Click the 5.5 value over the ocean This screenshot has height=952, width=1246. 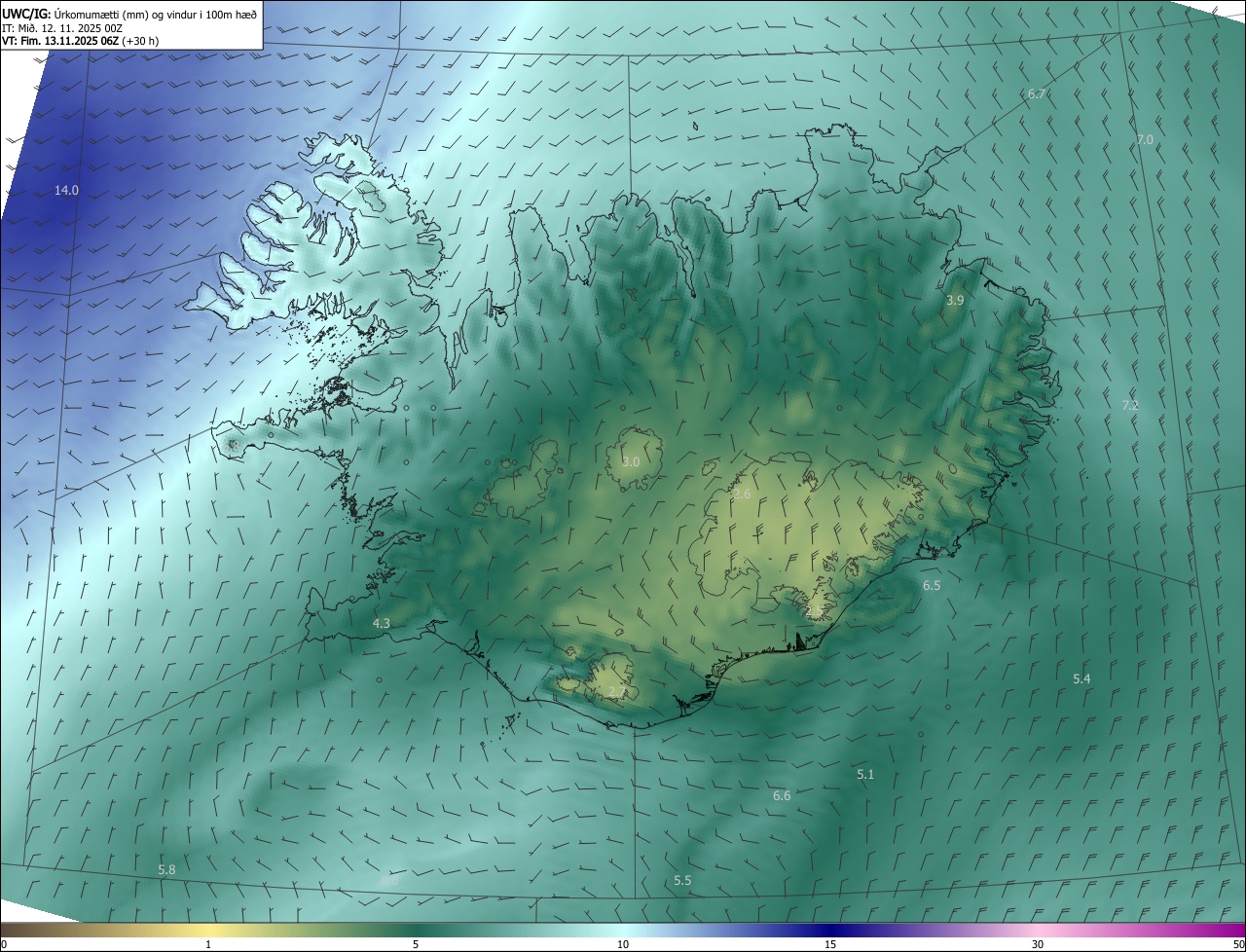coord(682,881)
